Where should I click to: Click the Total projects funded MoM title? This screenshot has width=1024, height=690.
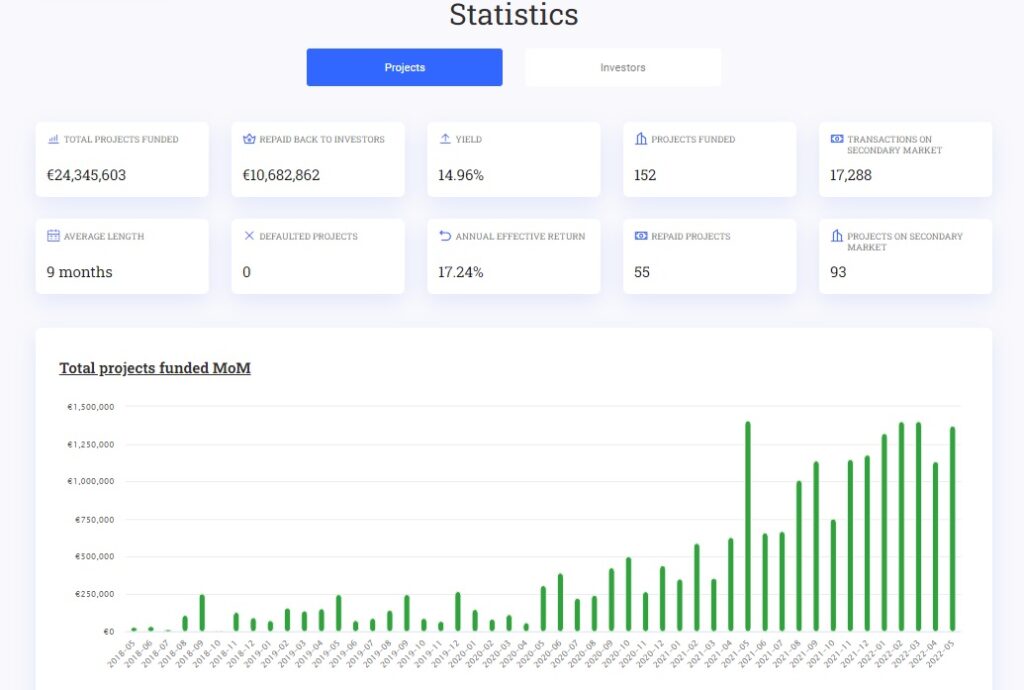click(x=155, y=368)
